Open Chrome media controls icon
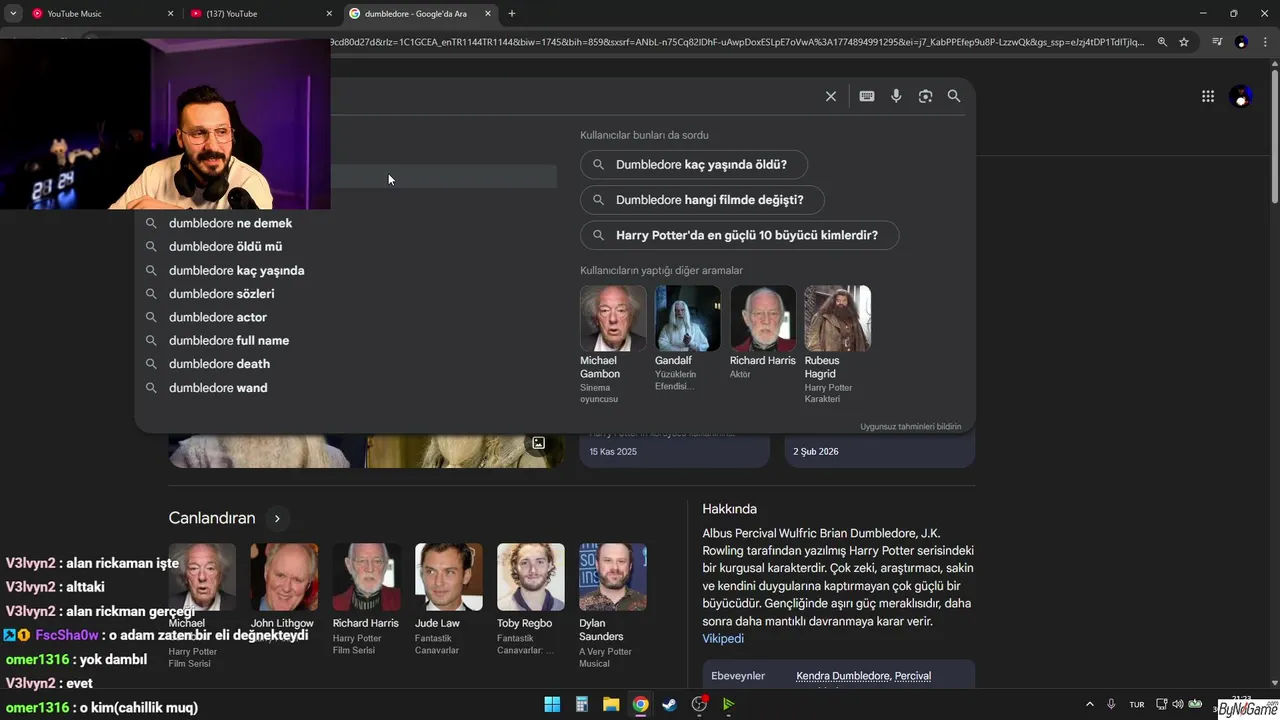This screenshot has height=720, width=1280. [1217, 42]
